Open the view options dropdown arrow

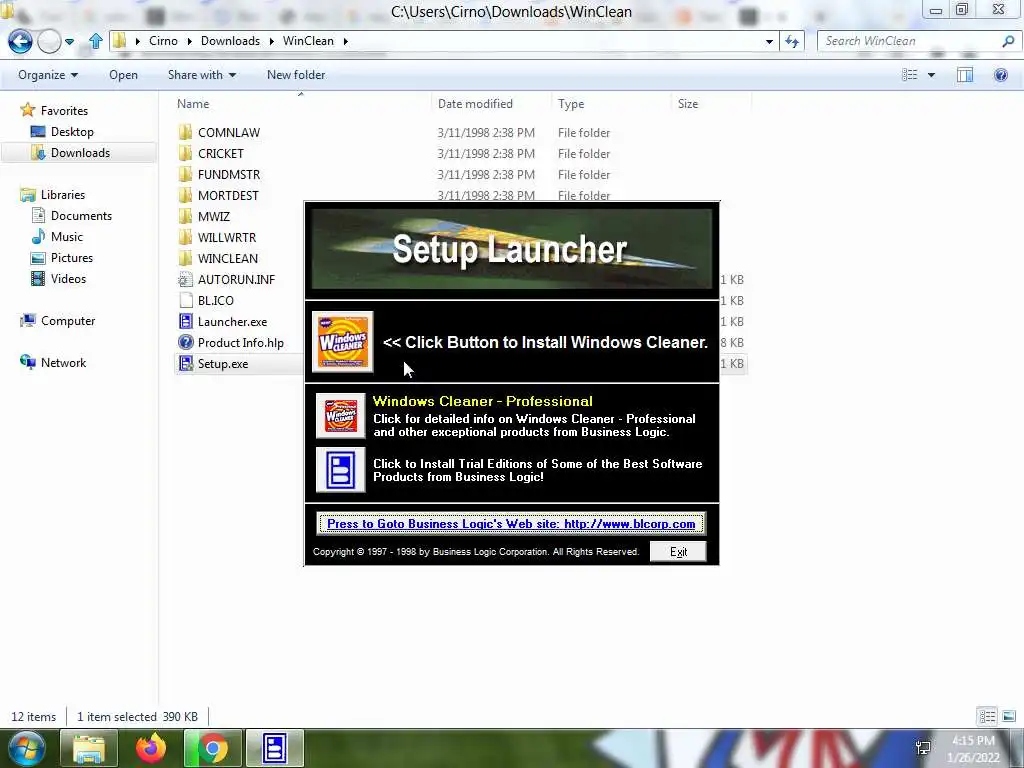point(931,75)
